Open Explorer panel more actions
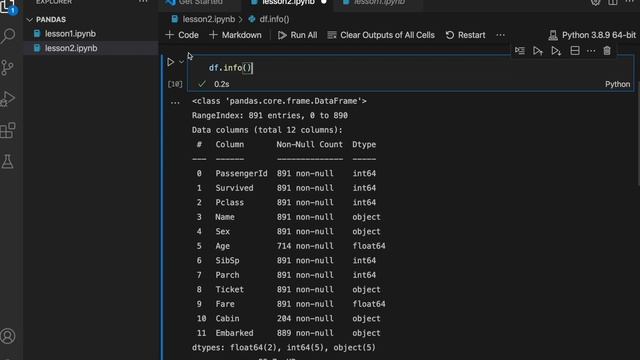The height and width of the screenshot is (360, 640). (x=143, y=2)
